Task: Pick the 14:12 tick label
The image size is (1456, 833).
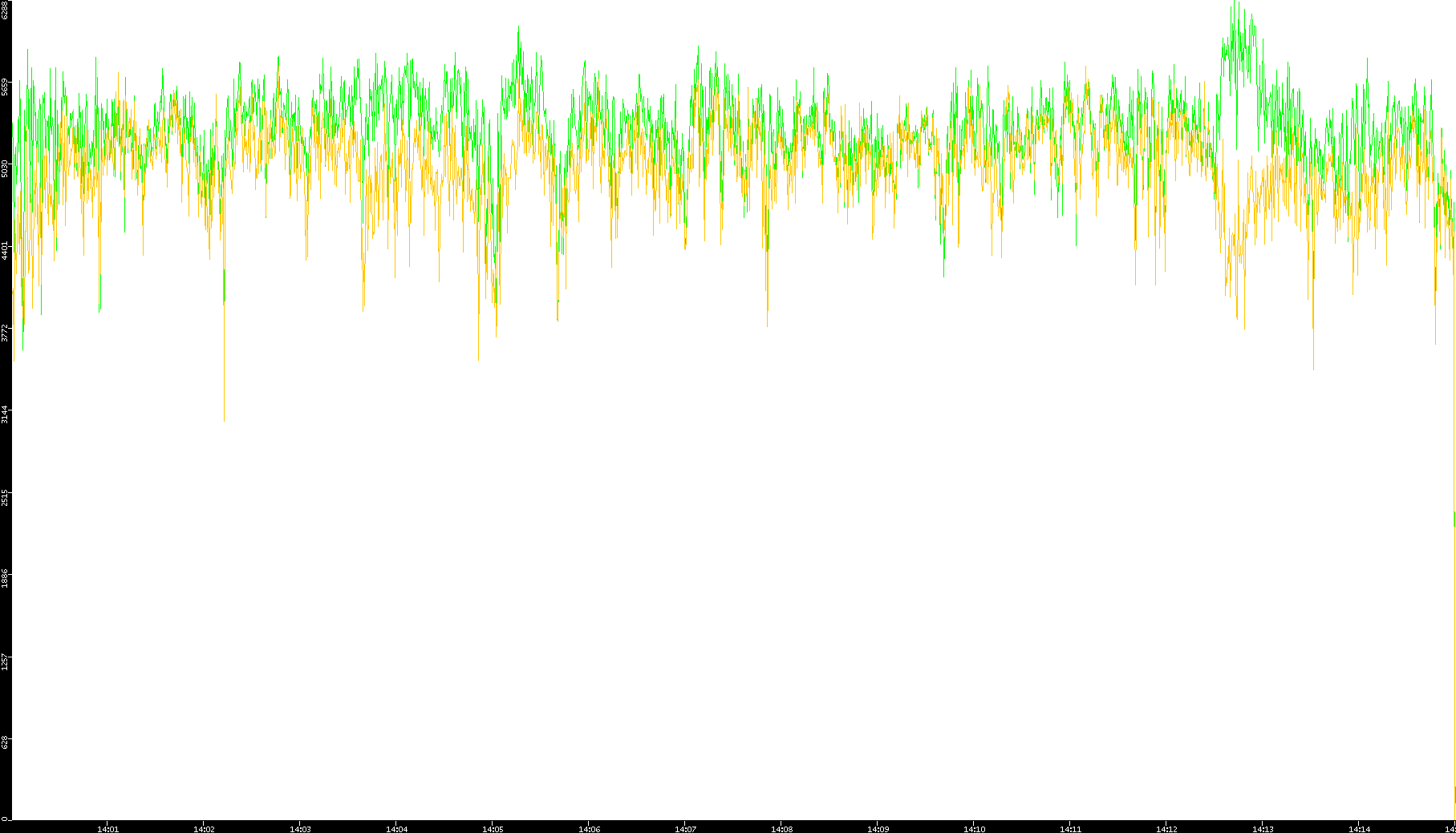Action: pos(1166,829)
